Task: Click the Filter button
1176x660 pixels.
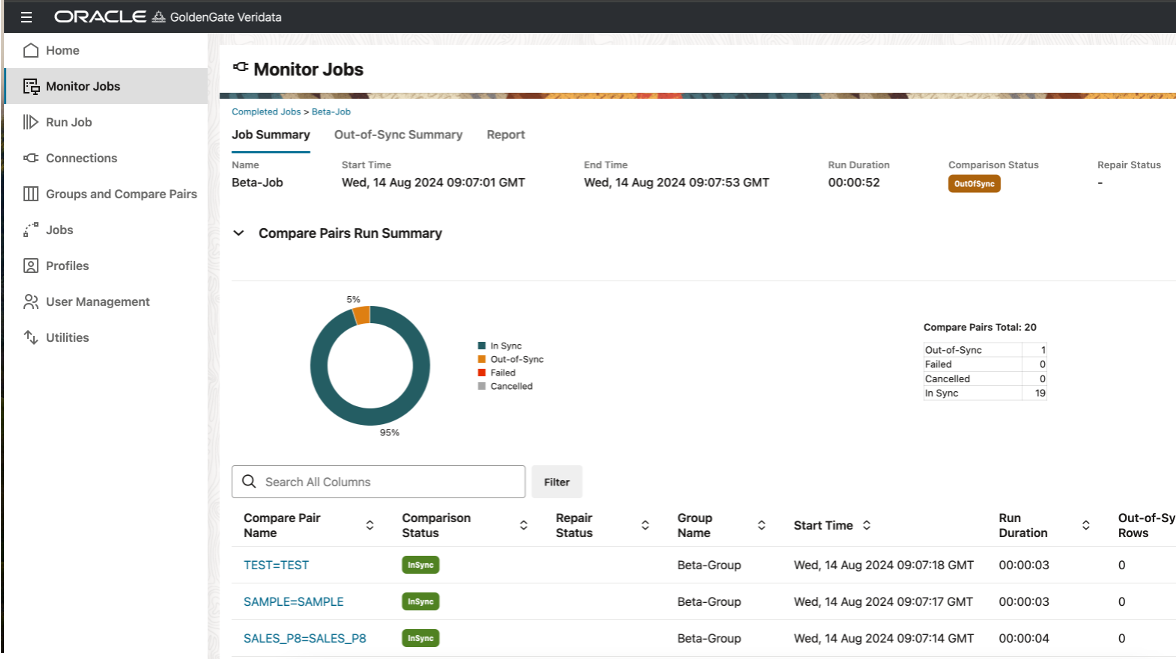Action: [556, 482]
